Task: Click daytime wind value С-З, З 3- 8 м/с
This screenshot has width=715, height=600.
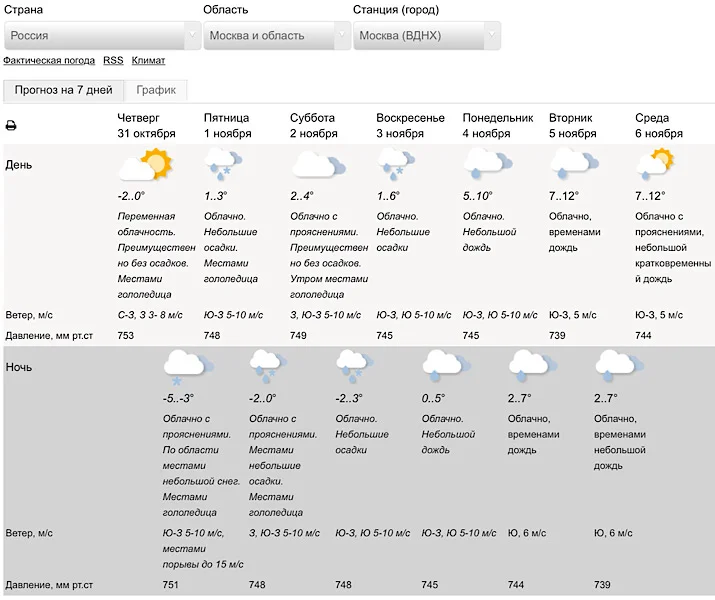Action: pyautogui.click(x=150, y=315)
